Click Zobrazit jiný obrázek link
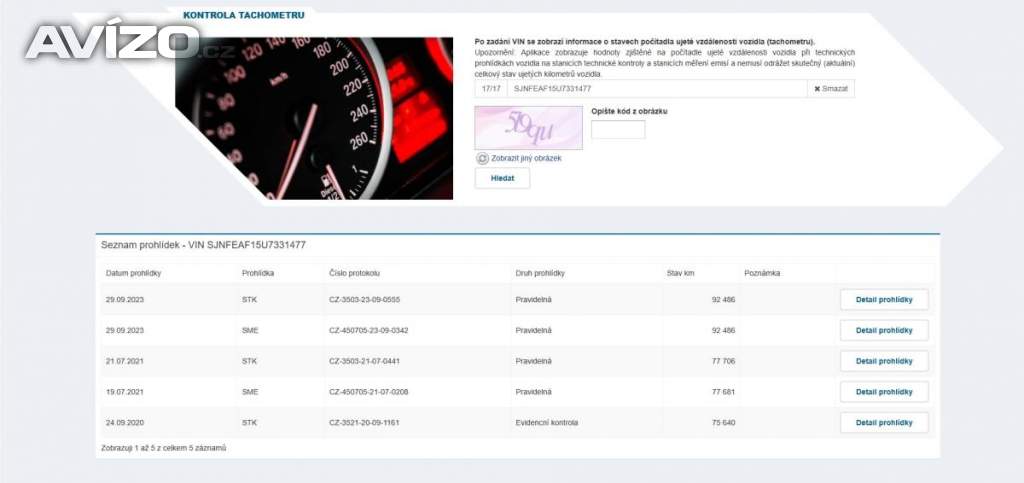The width and height of the screenshot is (1024, 483). pos(526,158)
